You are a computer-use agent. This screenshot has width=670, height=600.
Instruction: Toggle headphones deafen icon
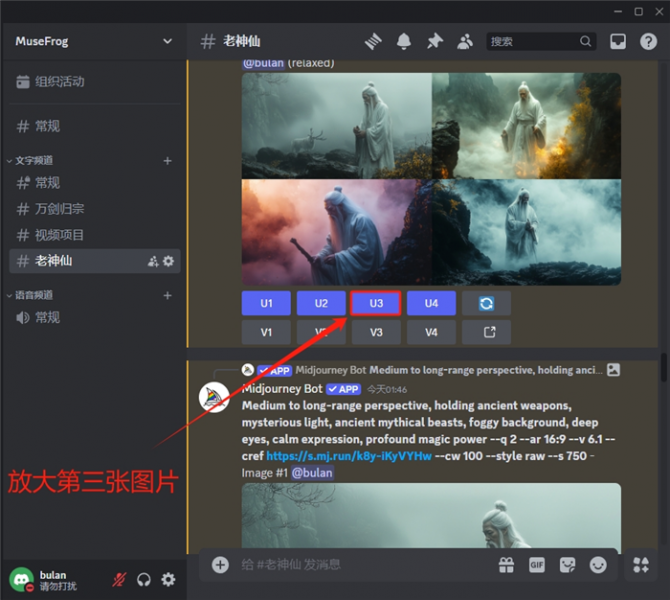coord(144,580)
